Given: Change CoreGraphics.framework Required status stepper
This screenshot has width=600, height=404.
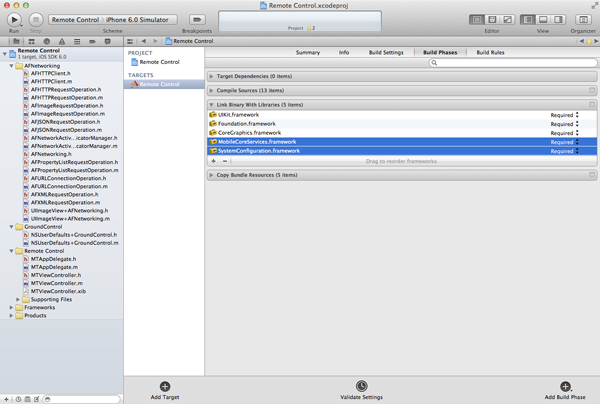Looking at the screenshot, I should pos(577,133).
